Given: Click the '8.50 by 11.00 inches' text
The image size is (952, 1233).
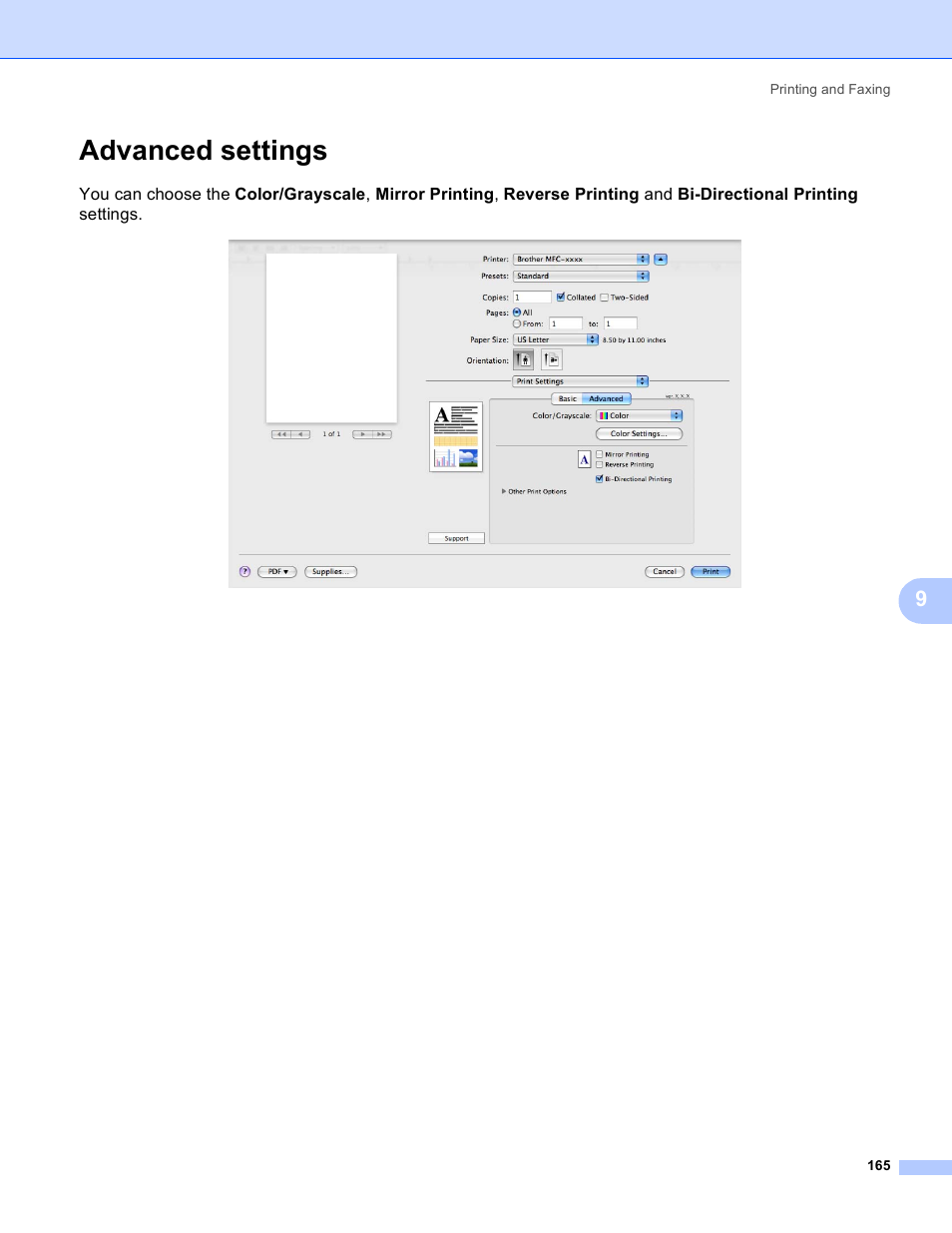Looking at the screenshot, I should tap(634, 340).
